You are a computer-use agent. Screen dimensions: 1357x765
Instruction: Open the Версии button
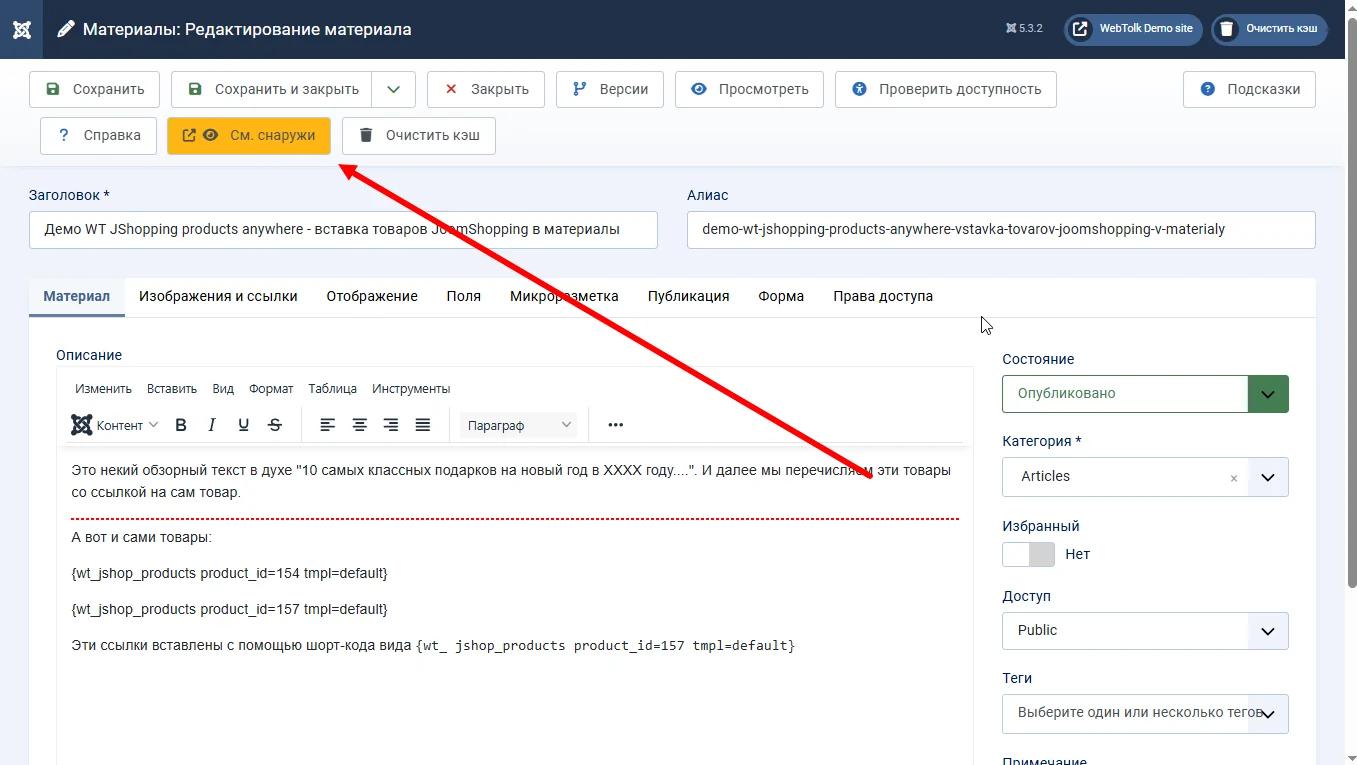609,89
